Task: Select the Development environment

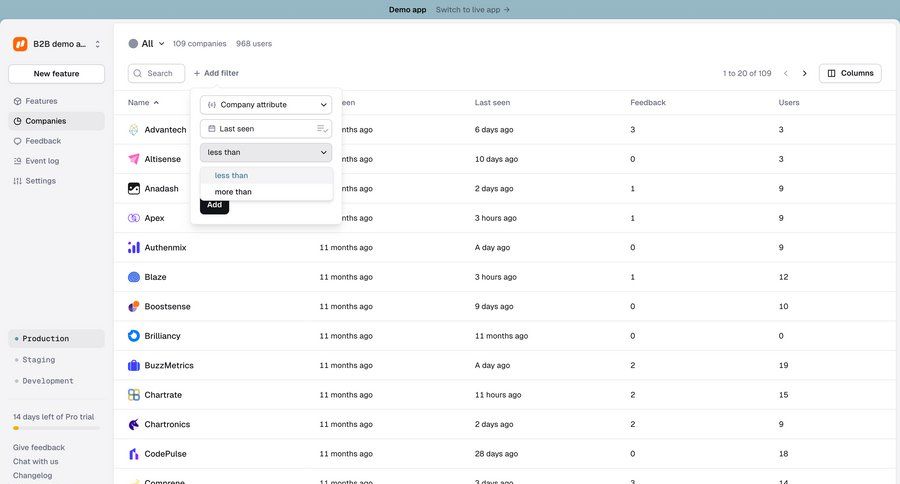Action: click(56, 381)
